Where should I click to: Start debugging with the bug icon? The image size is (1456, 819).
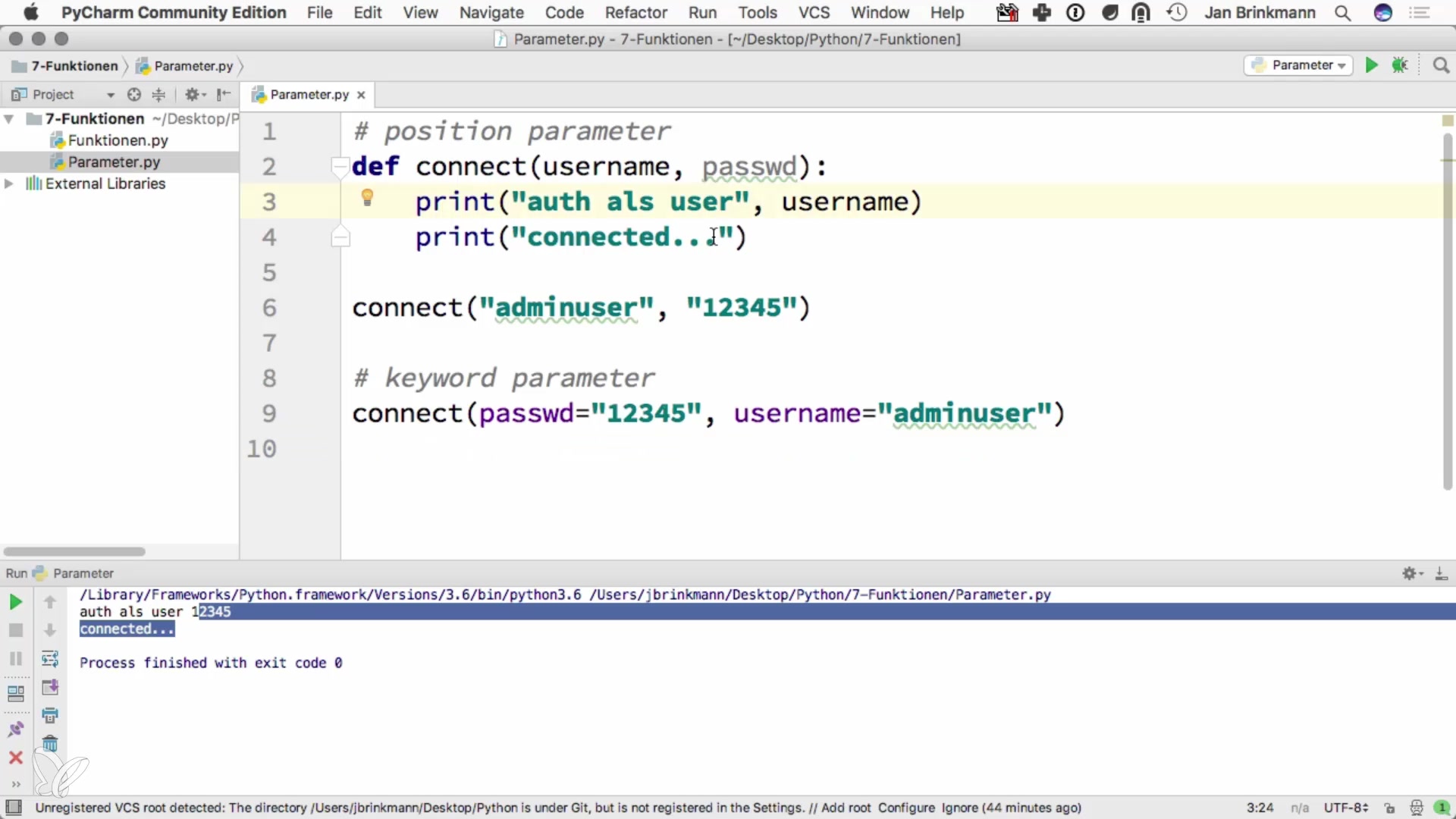click(x=1400, y=65)
